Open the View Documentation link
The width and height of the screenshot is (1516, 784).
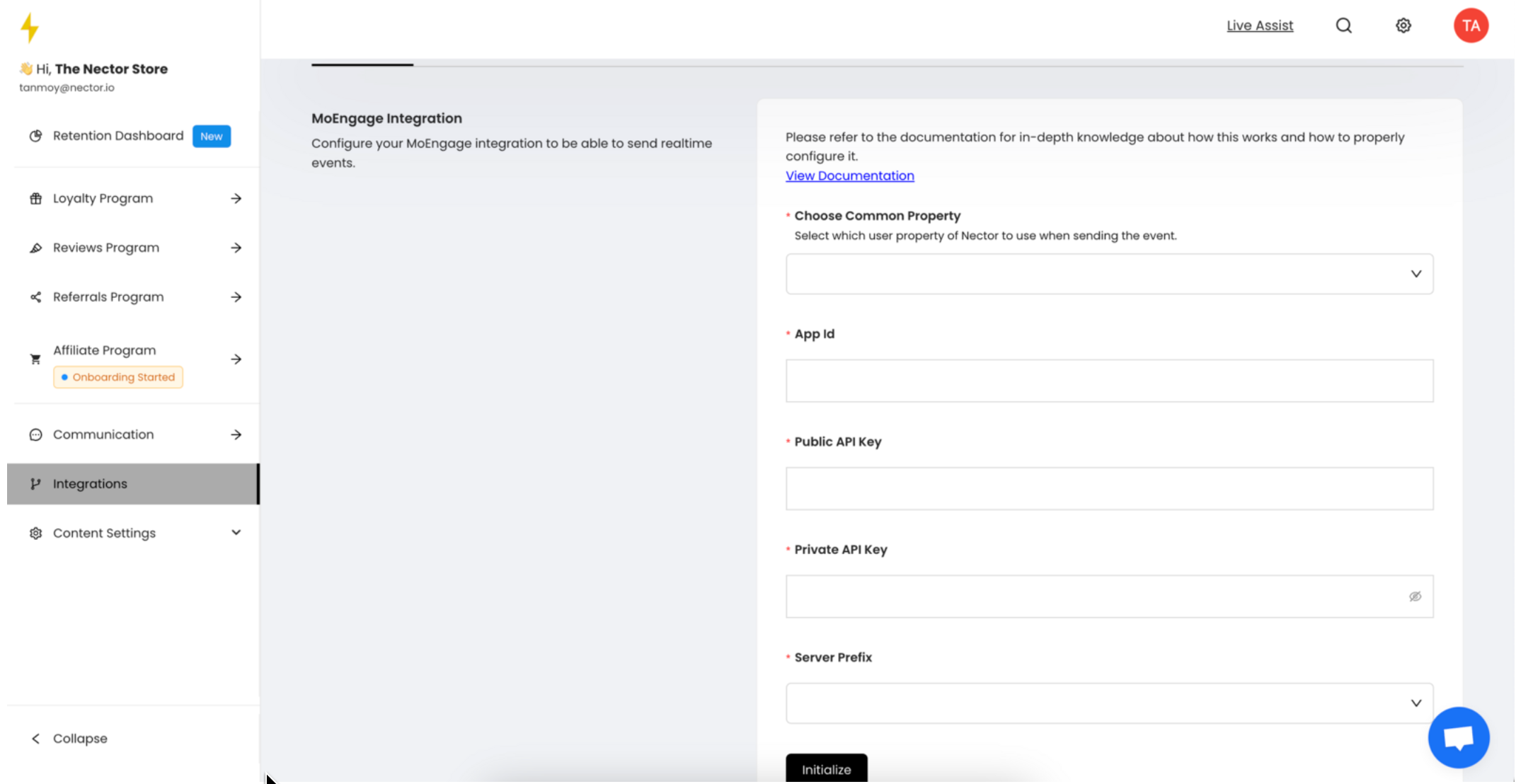tap(849, 175)
